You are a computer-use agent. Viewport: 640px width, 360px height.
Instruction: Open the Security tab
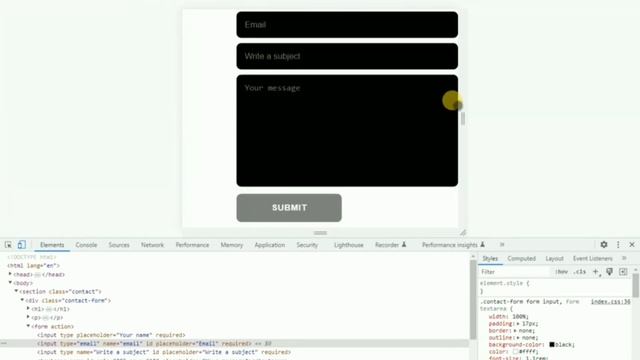307,245
